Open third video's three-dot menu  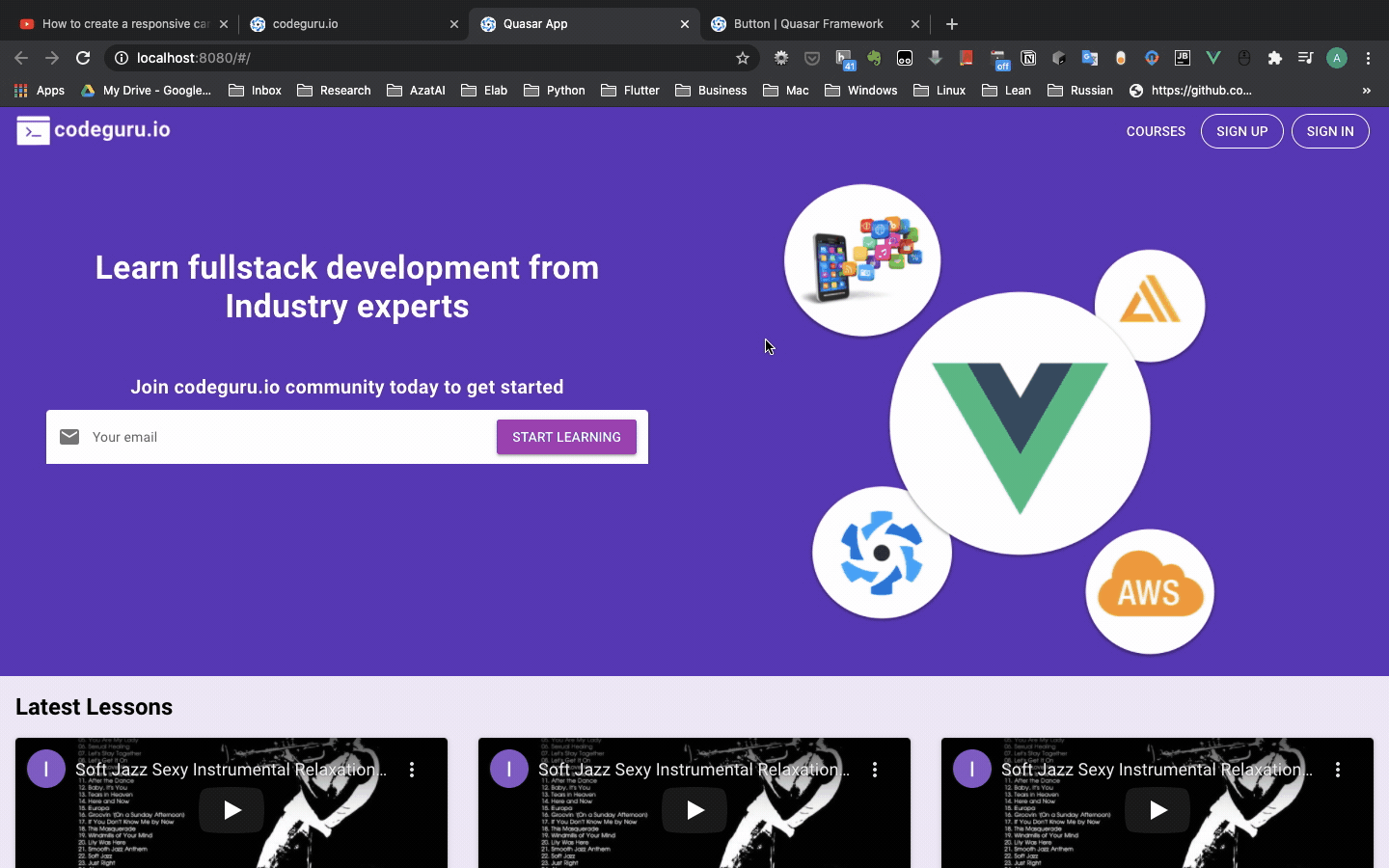[1338, 770]
